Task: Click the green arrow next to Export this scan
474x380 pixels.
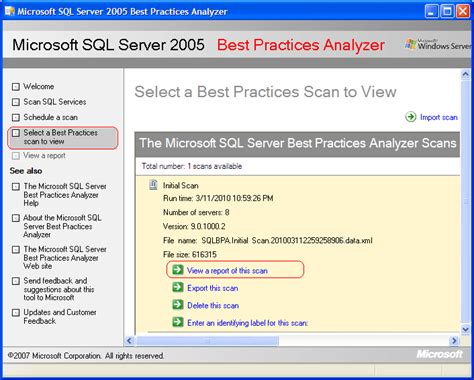Action: pyautogui.click(x=178, y=287)
